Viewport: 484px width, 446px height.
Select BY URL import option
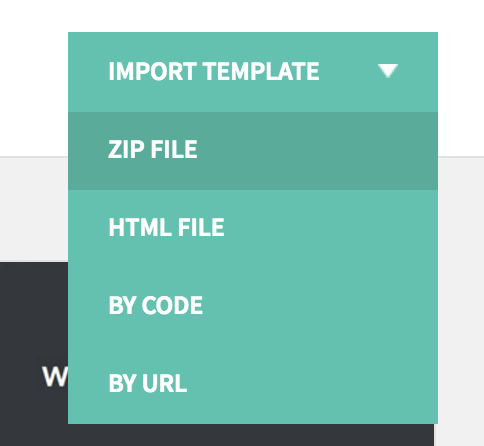click(x=253, y=384)
